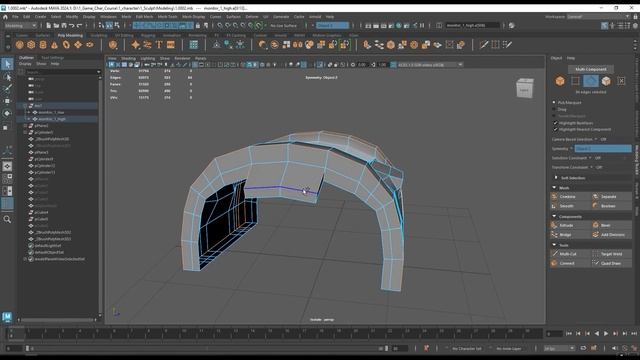
Task: Expand the pCylinder1 node in the Outliner
Action: pyautogui.click(x=25, y=132)
